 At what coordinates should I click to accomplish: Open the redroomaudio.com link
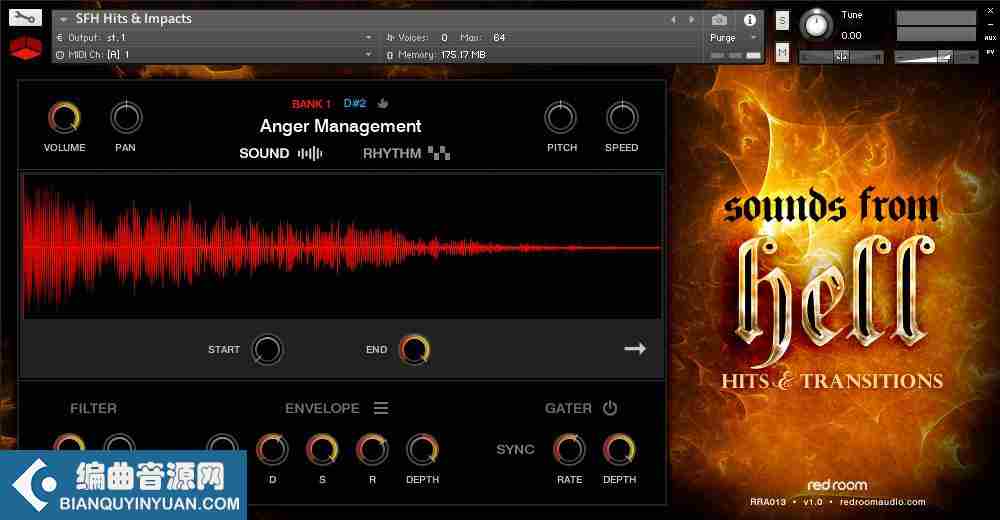(x=882, y=502)
